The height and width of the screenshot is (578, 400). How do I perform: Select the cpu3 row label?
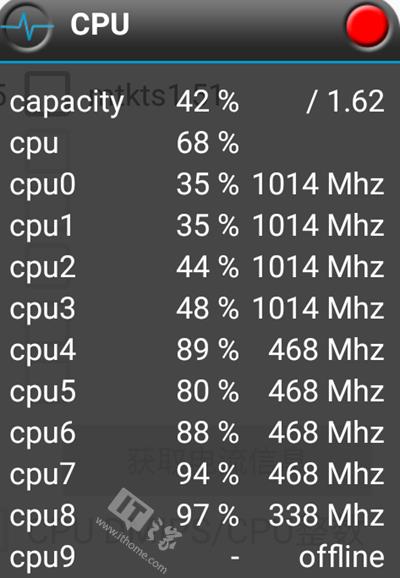click(x=43, y=309)
